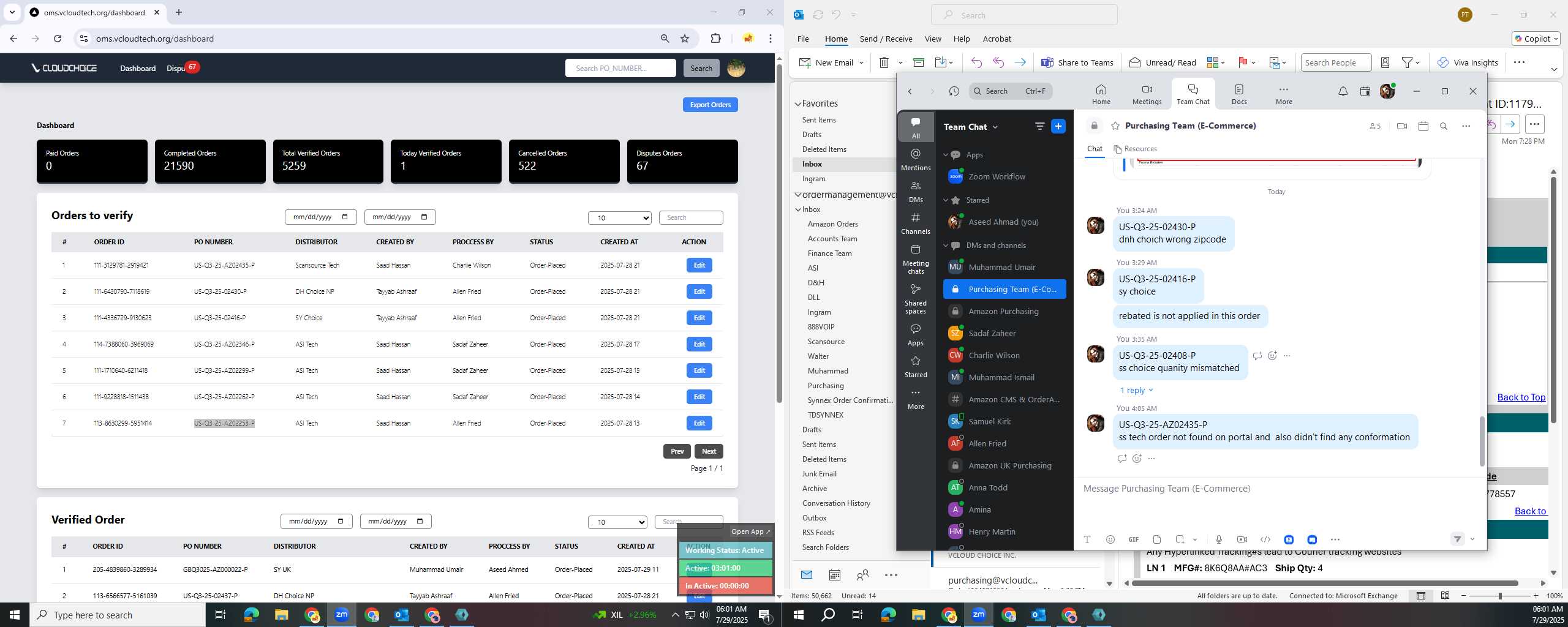This screenshot has width=1568, height=627.
Task: Open Outlook from right taskbar
Action: [1039, 615]
